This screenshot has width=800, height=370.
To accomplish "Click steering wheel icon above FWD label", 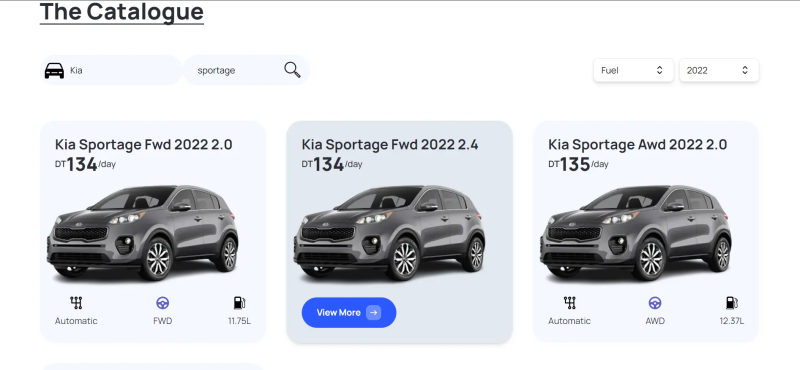I will pos(163,303).
